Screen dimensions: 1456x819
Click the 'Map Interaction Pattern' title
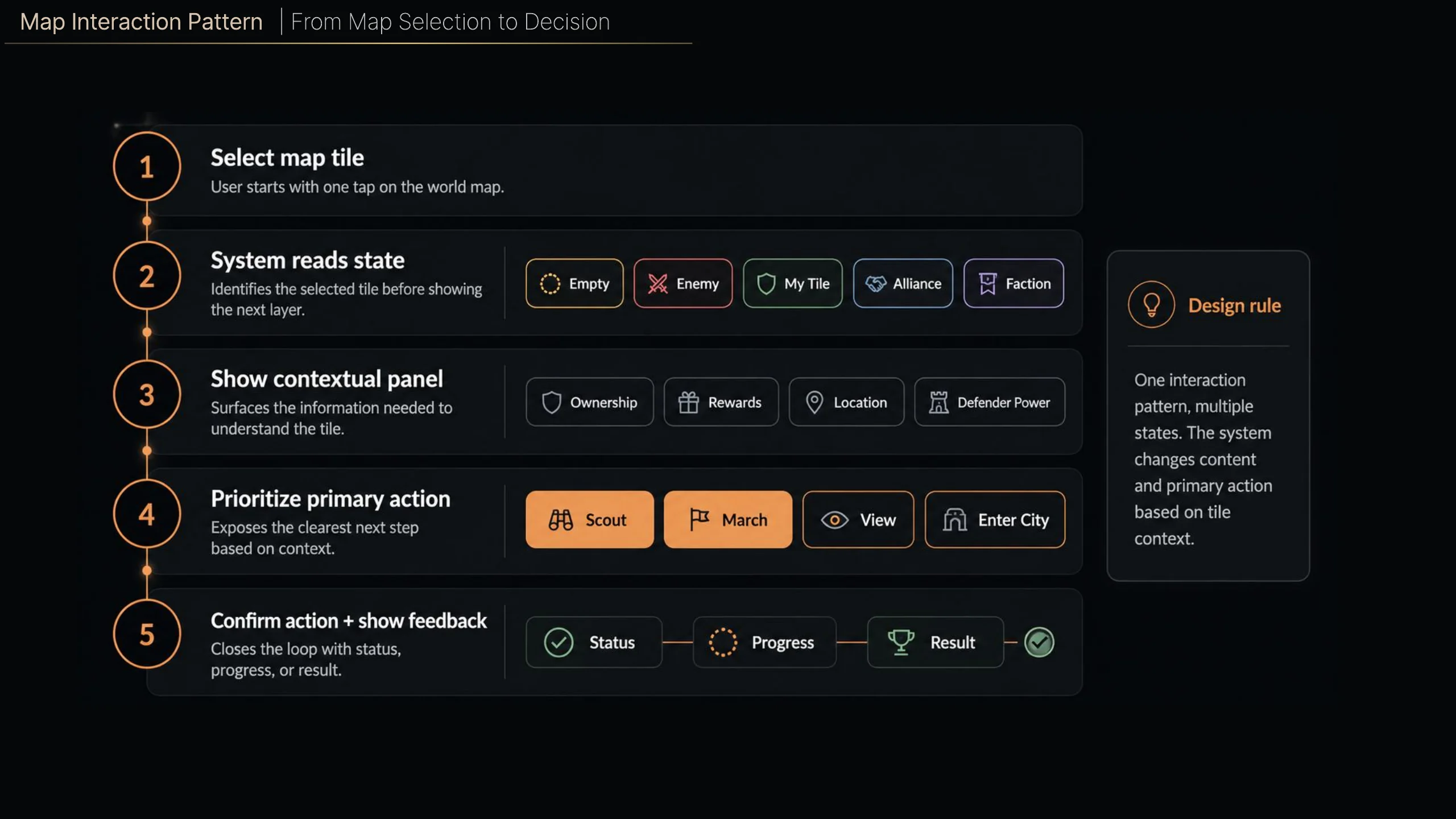[141, 22]
